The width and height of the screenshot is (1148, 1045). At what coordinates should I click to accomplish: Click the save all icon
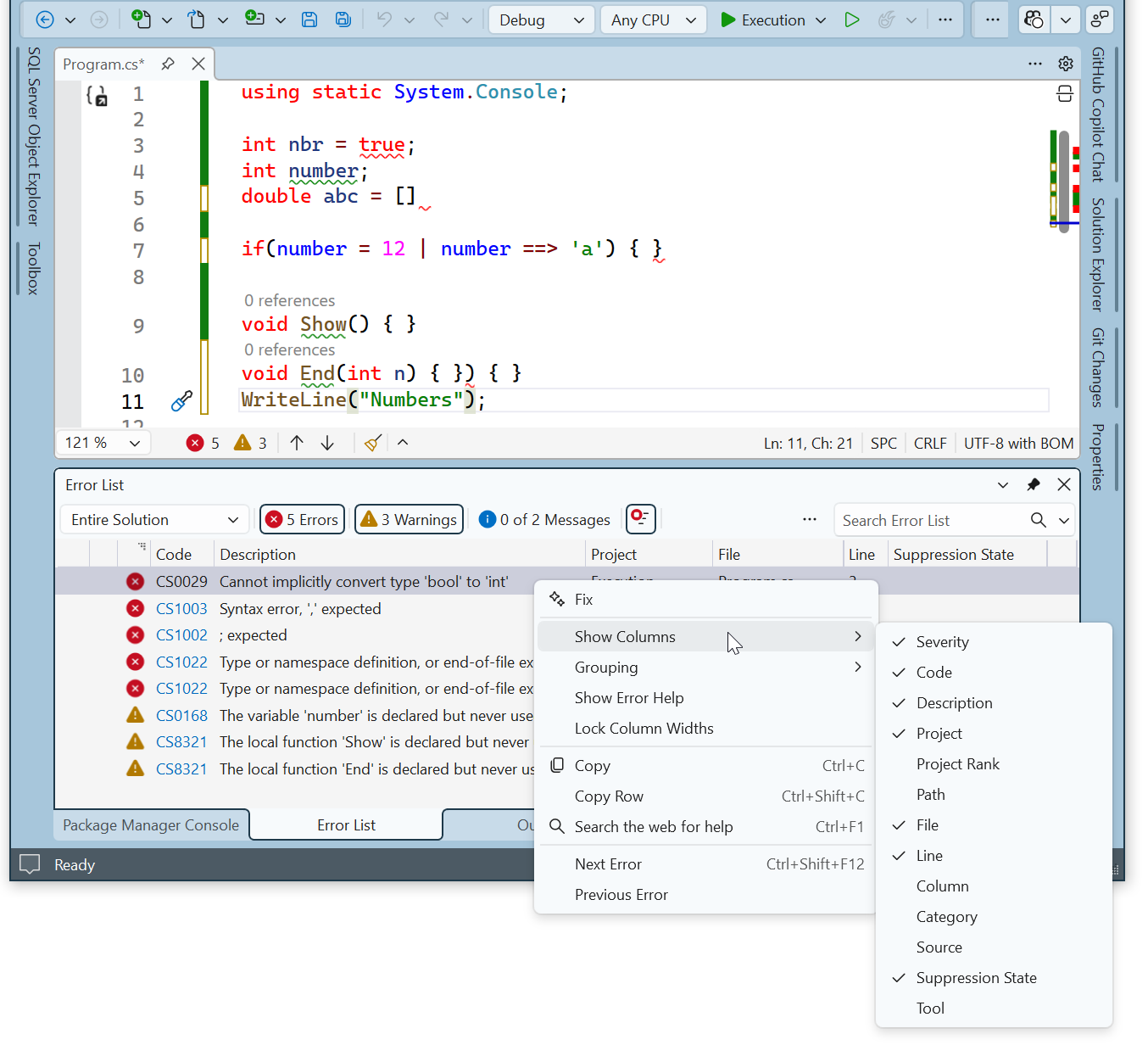click(x=343, y=20)
